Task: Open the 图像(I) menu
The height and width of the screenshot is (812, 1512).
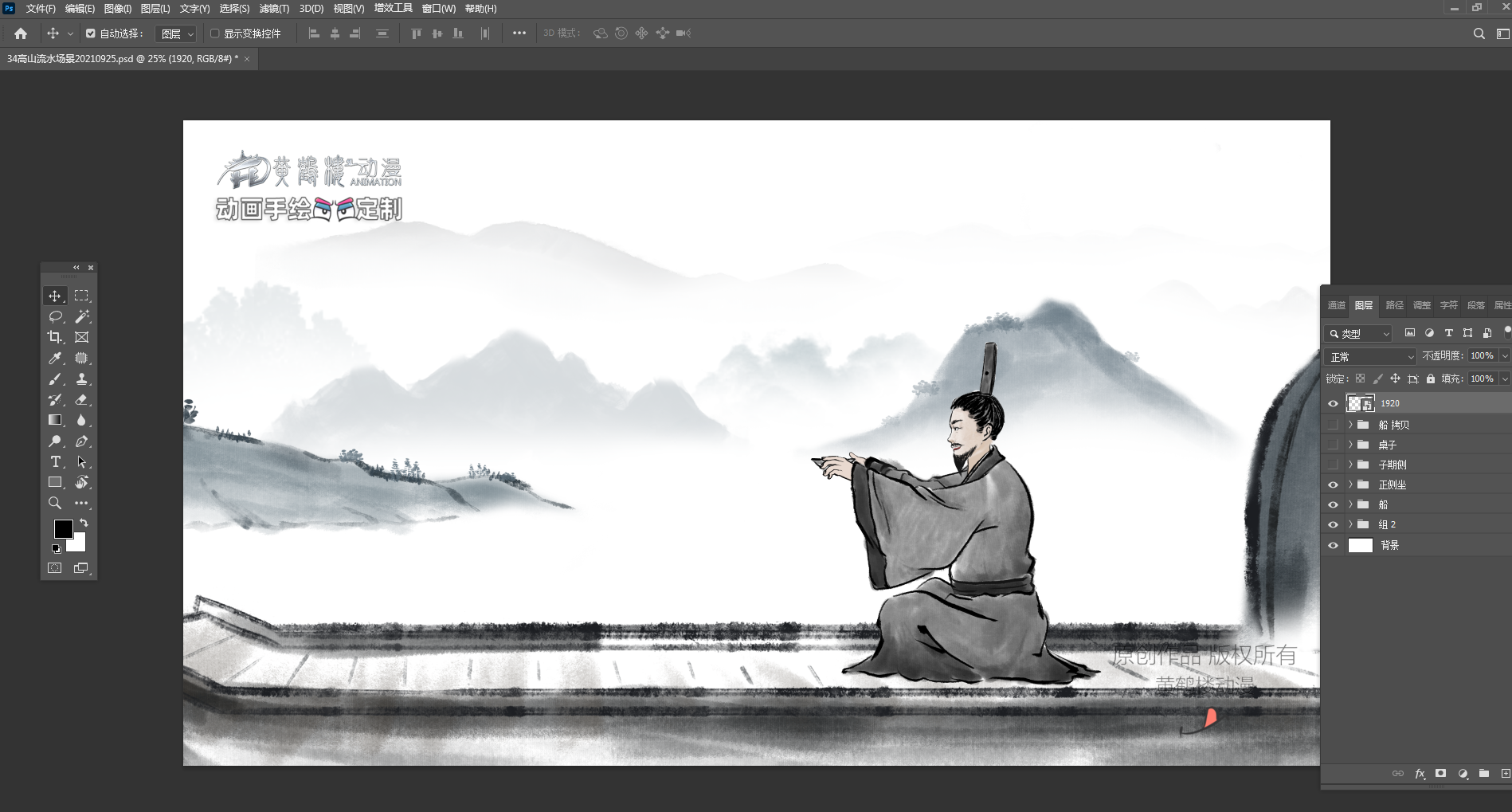Action: tap(118, 9)
